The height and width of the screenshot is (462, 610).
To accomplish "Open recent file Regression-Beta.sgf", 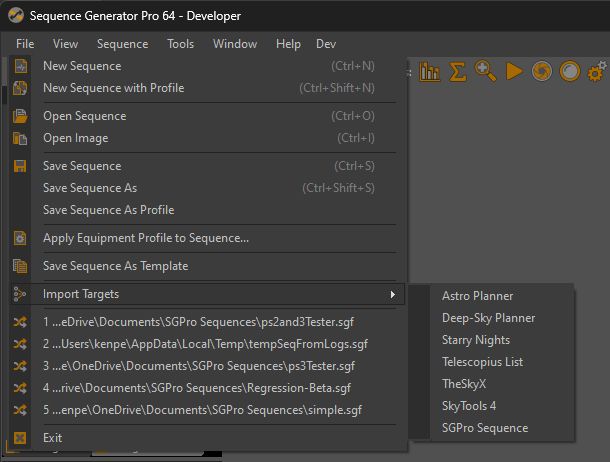I will click(207, 388).
